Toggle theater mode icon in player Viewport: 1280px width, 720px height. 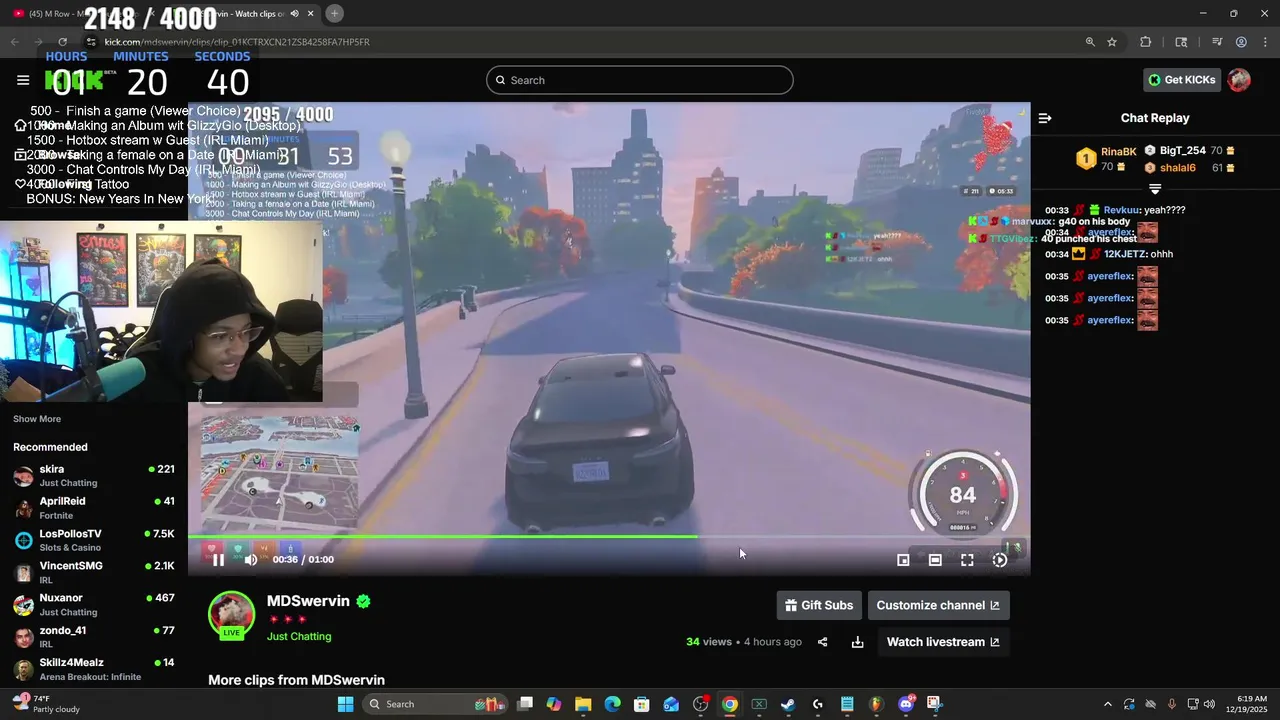tap(935, 560)
